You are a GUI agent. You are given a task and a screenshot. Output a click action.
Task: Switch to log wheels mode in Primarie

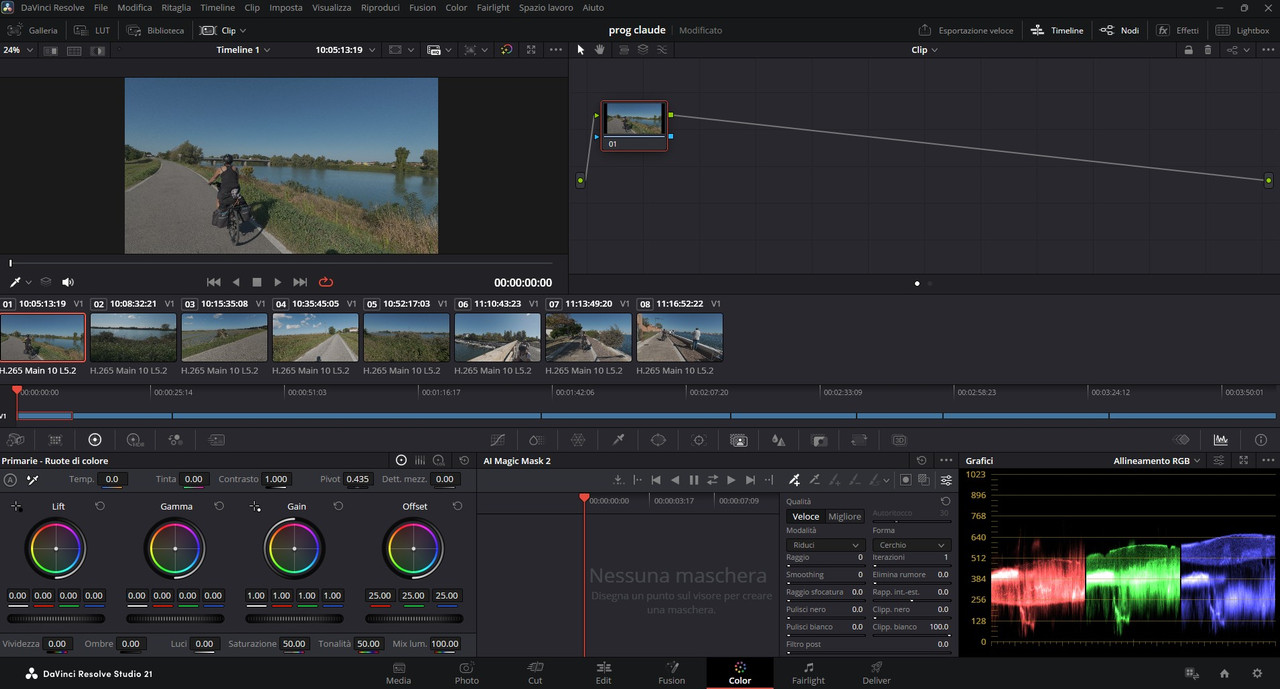pos(438,460)
